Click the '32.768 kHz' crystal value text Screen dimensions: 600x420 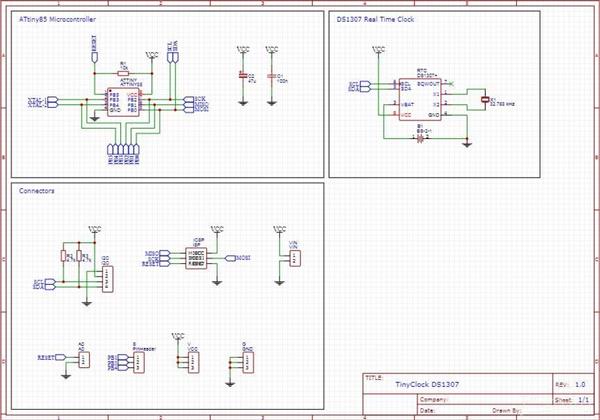coord(502,104)
